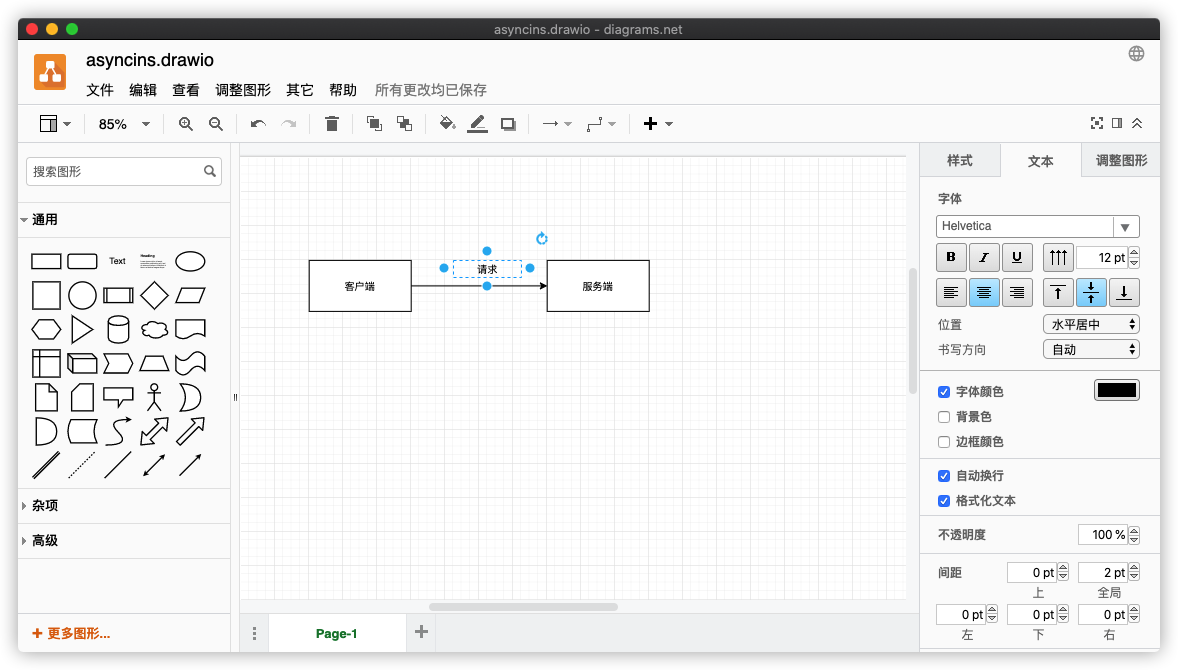The height and width of the screenshot is (670, 1178).
Task: Add a new page with plus button
Action: (x=421, y=632)
